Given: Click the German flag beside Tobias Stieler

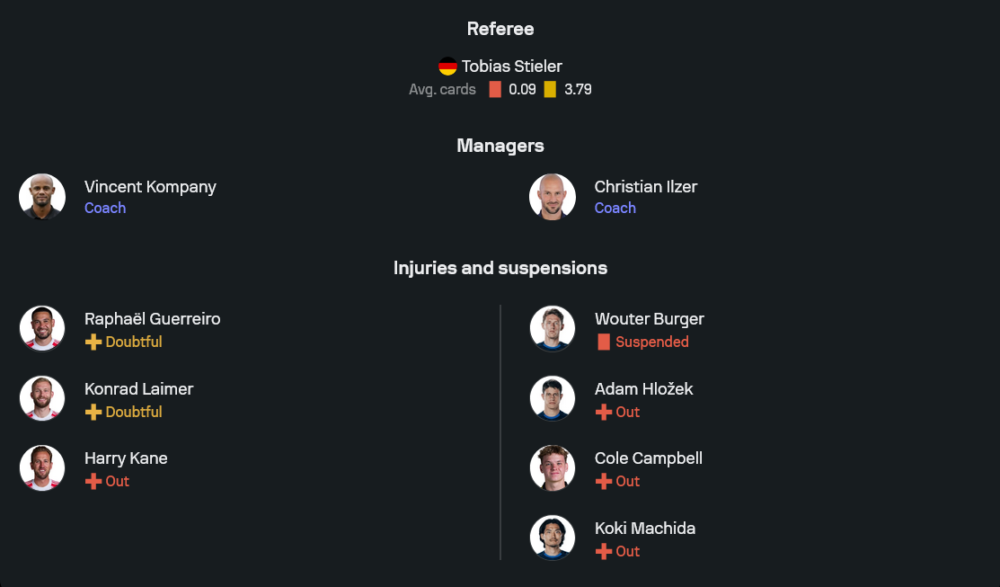Looking at the screenshot, I should pos(448,67).
